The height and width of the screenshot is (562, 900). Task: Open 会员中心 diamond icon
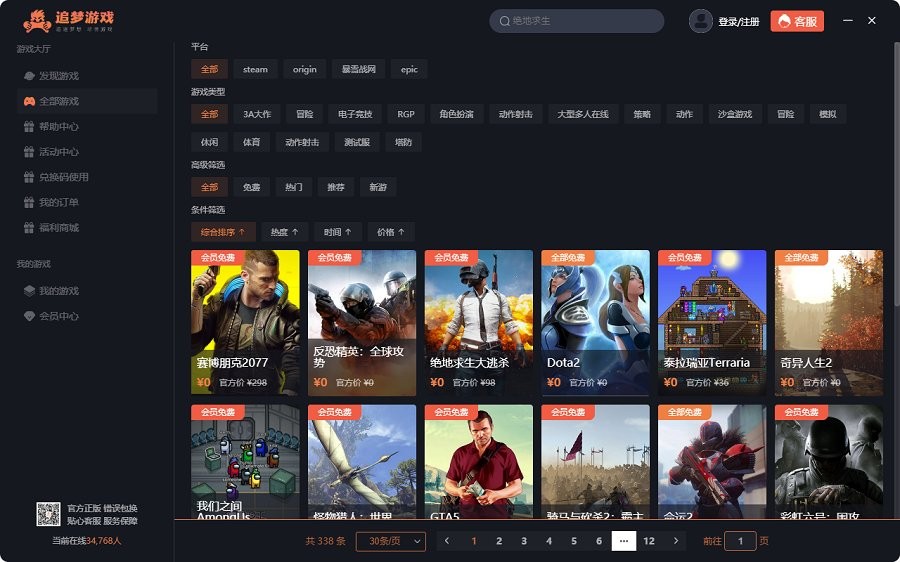[30, 316]
